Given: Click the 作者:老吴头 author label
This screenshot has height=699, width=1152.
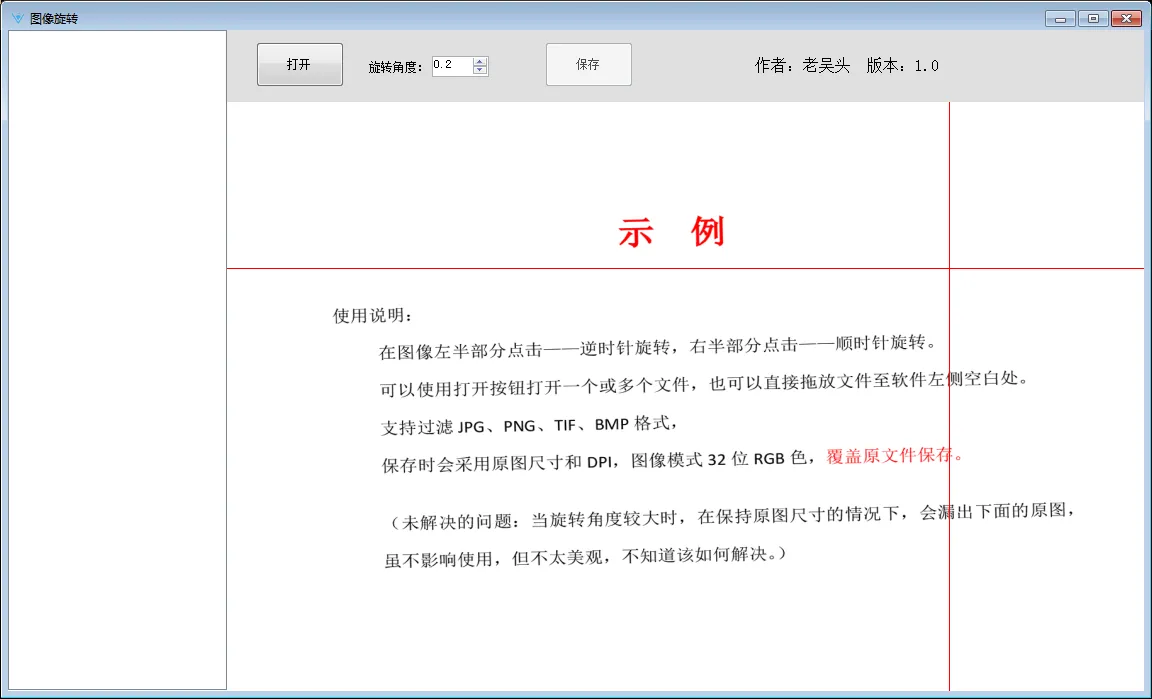Looking at the screenshot, I should tap(802, 66).
